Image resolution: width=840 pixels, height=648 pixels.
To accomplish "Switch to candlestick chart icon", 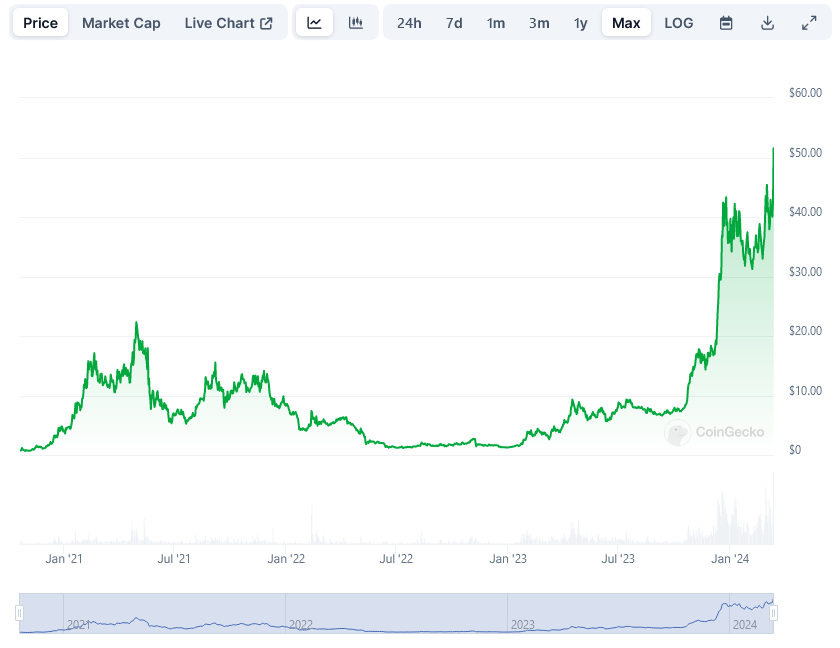I will 356,22.
